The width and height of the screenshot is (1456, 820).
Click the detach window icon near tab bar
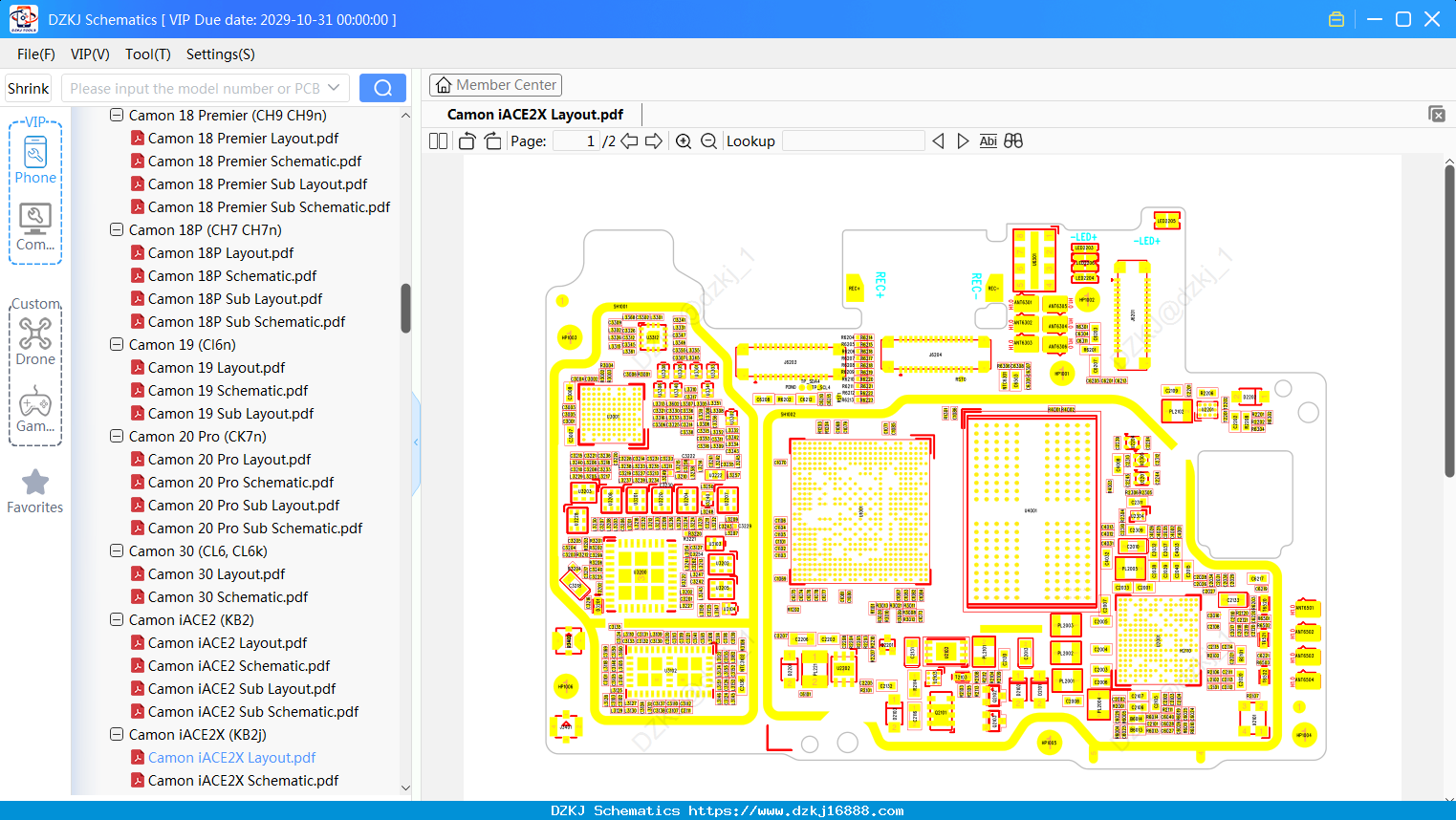click(1437, 114)
